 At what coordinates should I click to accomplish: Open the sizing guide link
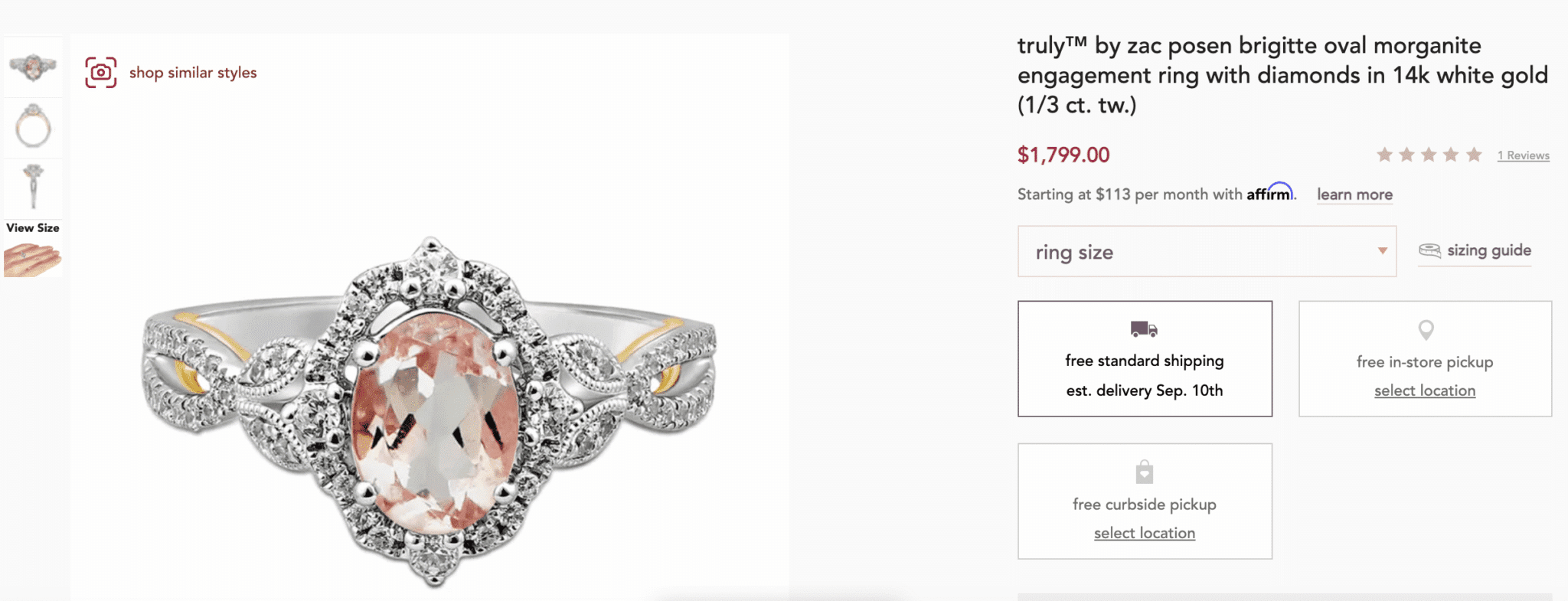pos(1488,250)
